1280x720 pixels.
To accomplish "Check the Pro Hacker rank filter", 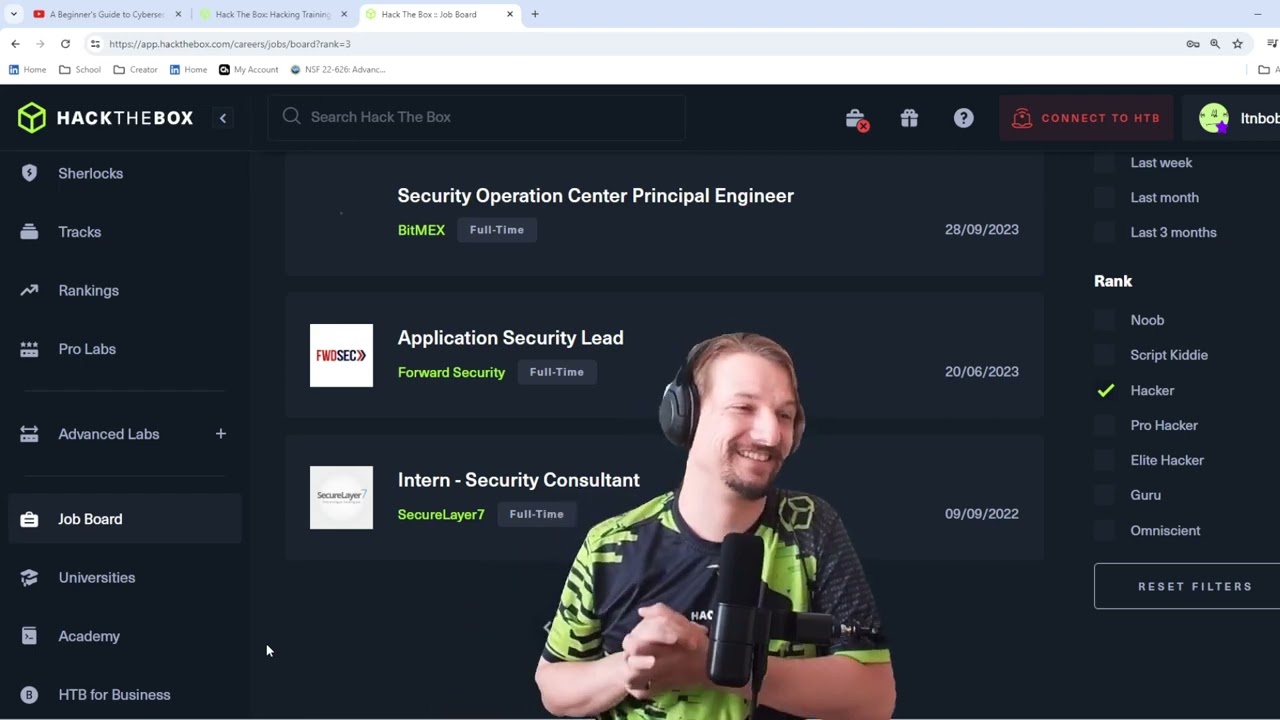I will [x=1104, y=425].
